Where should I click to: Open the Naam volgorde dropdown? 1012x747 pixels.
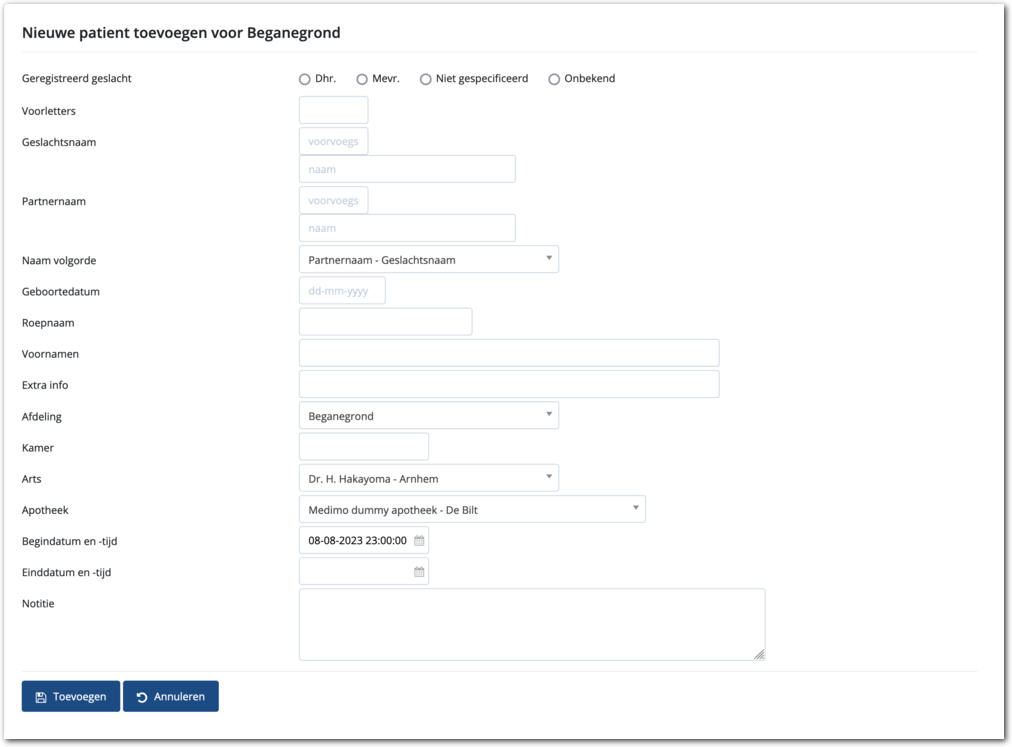(x=428, y=260)
